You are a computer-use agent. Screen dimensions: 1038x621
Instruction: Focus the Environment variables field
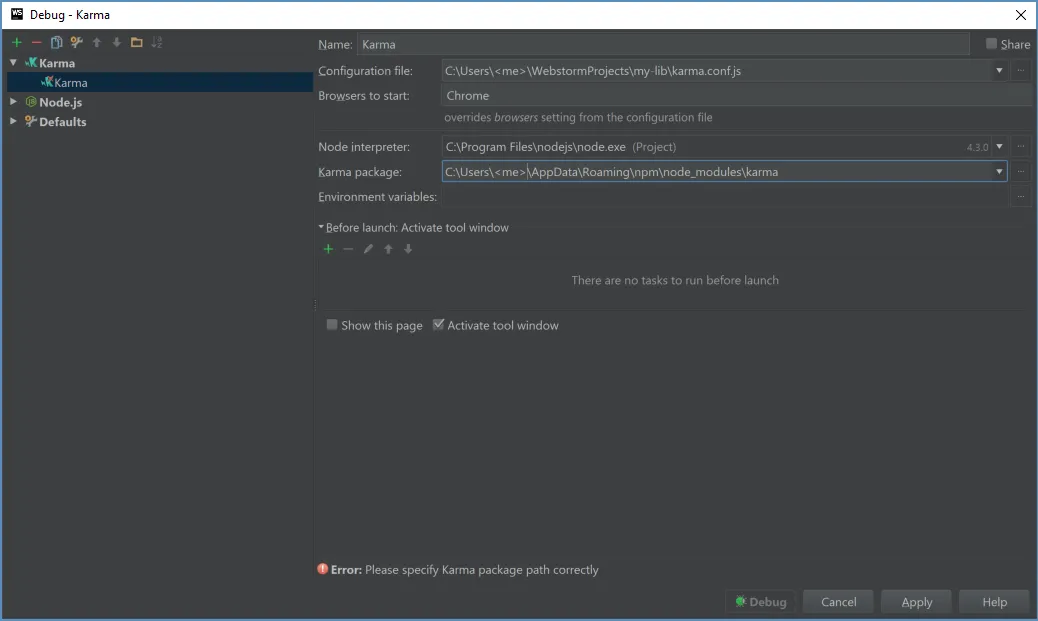tap(726, 197)
